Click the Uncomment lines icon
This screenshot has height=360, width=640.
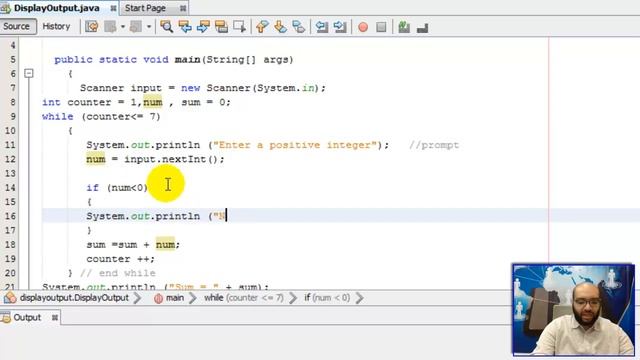tap(422, 27)
